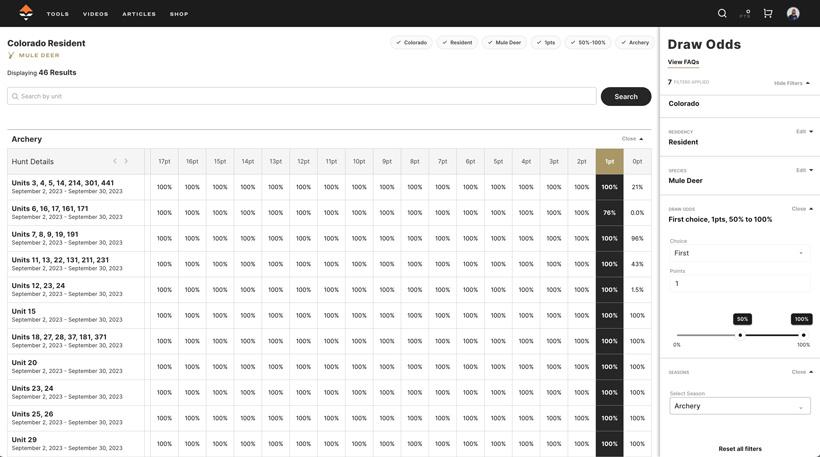Screen dimensions: 820x457
Task: Open the site search magnifier icon
Action: [x=722, y=13]
